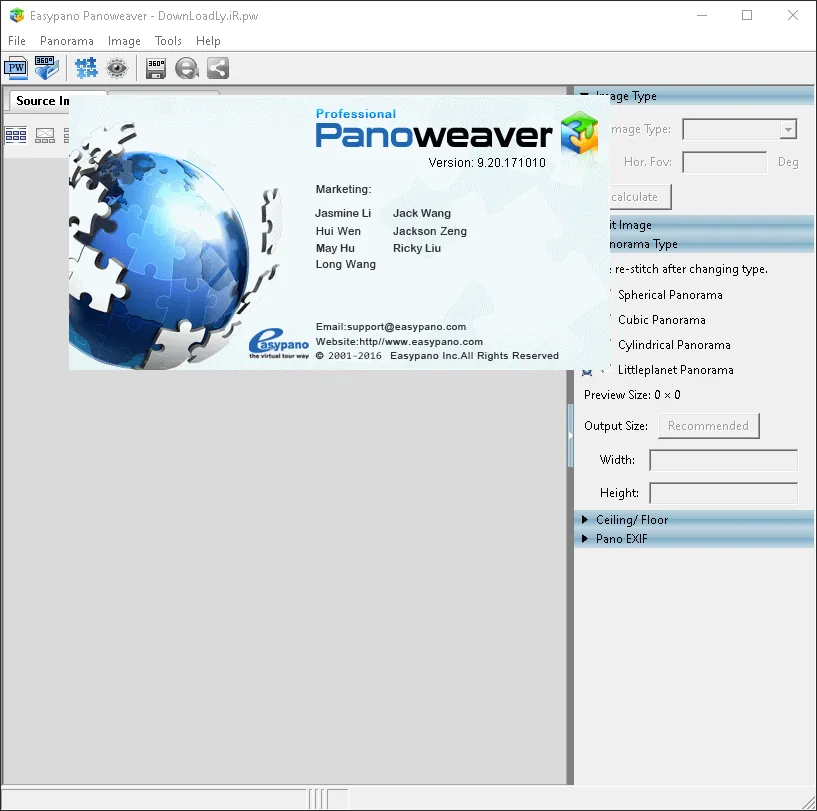Preview the panorama with the eye icon
Viewport: 817px width, 811px height.
click(117, 68)
